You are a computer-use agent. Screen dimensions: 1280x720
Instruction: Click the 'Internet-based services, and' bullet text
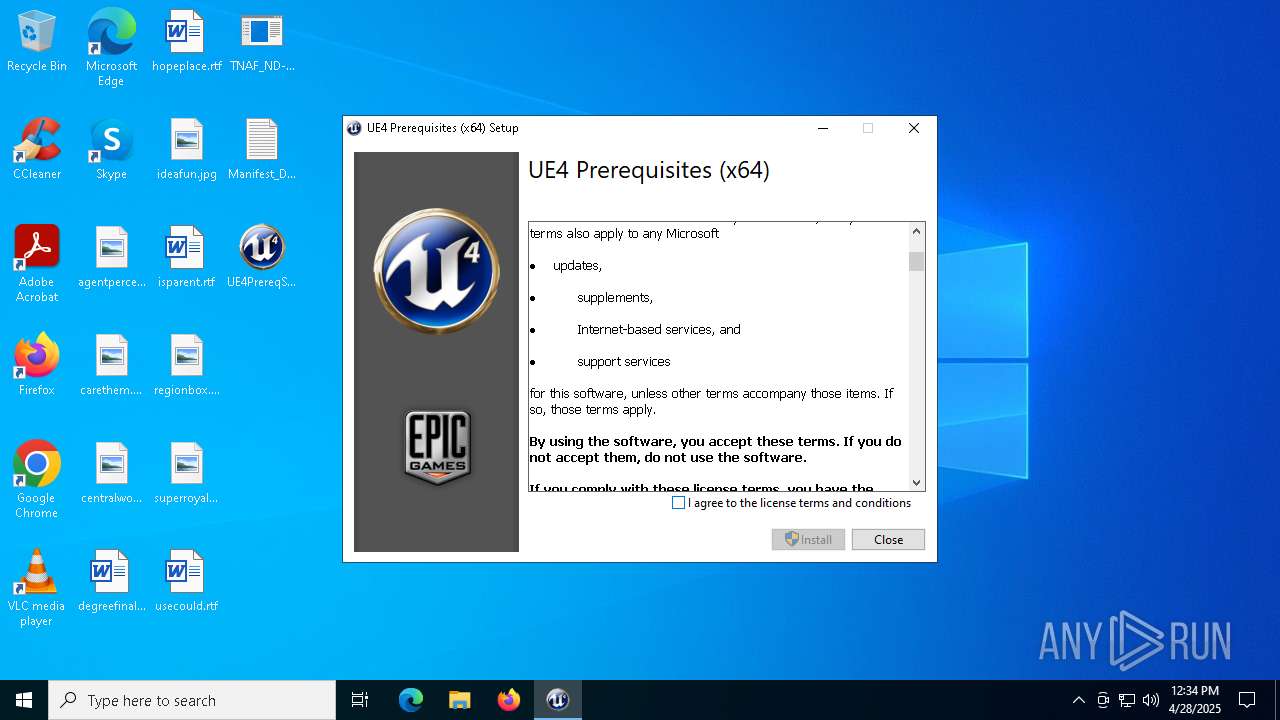pos(659,329)
